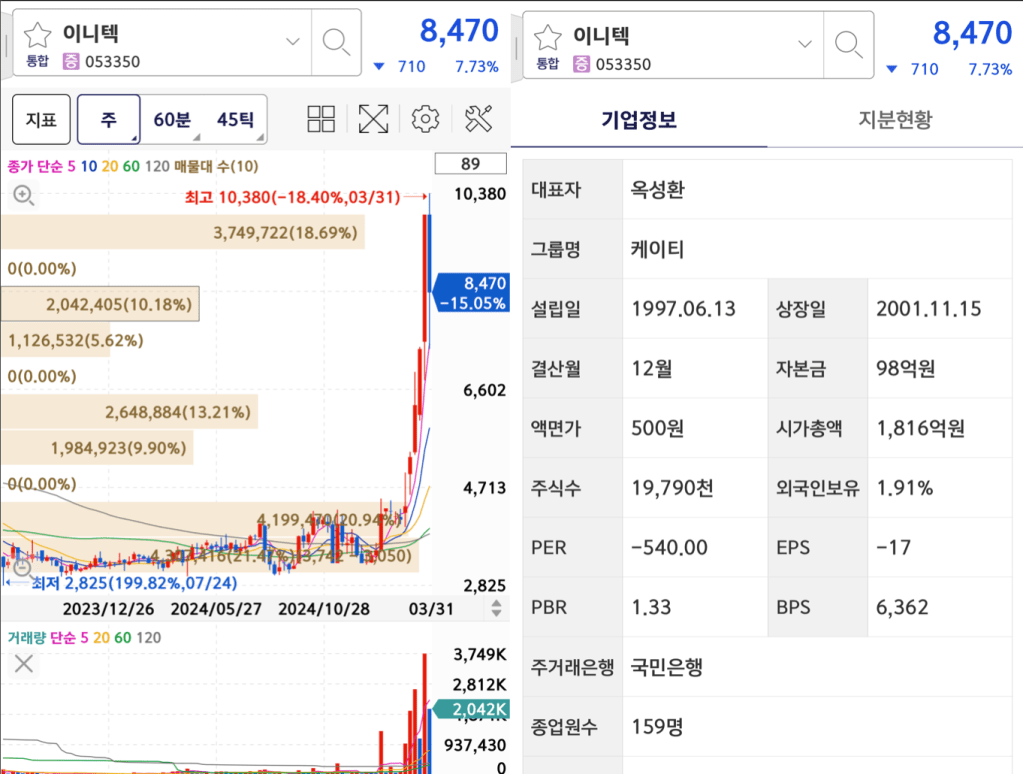
Task: Select the 주 weekly period dropdown
Action: (108, 119)
